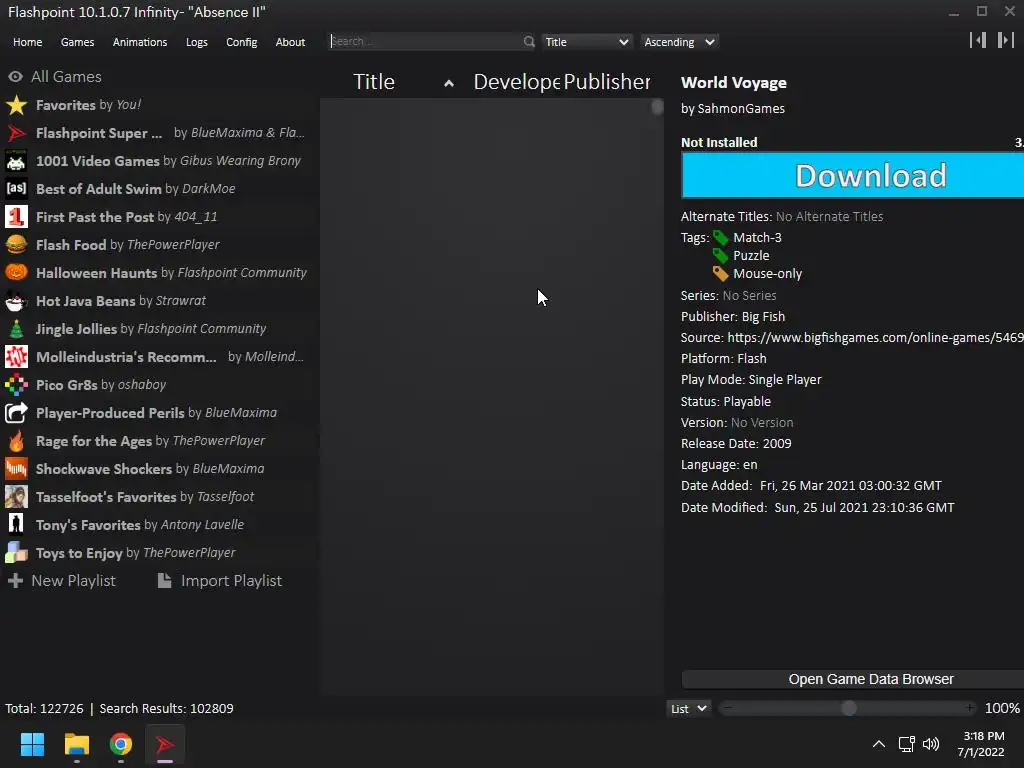Viewport: 1024px width, 768px height.
Task: Open the bigfishgames.com source link
Action: pos(875,338)
